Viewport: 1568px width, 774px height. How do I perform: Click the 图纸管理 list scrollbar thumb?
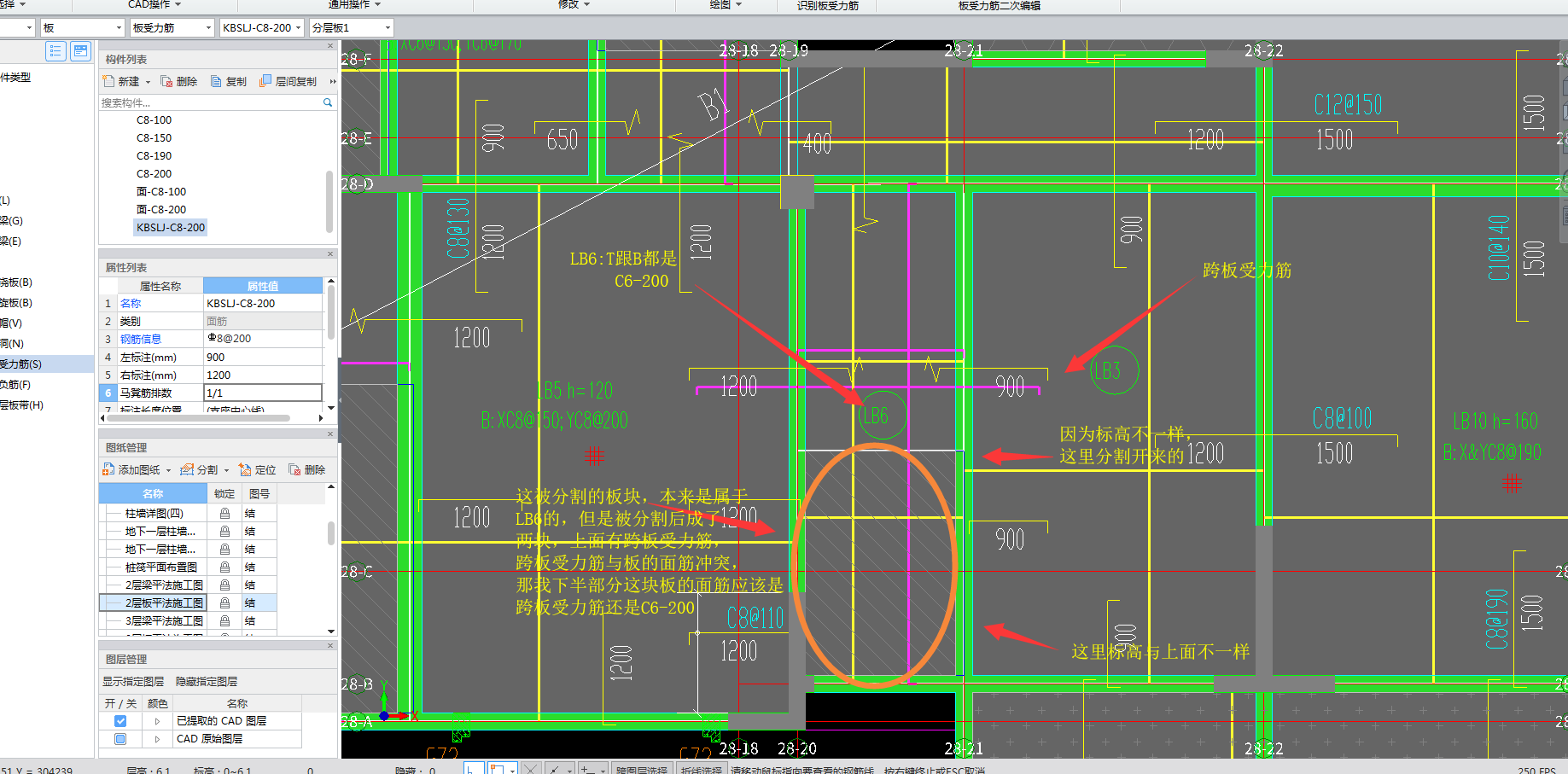tap(331, 533)
